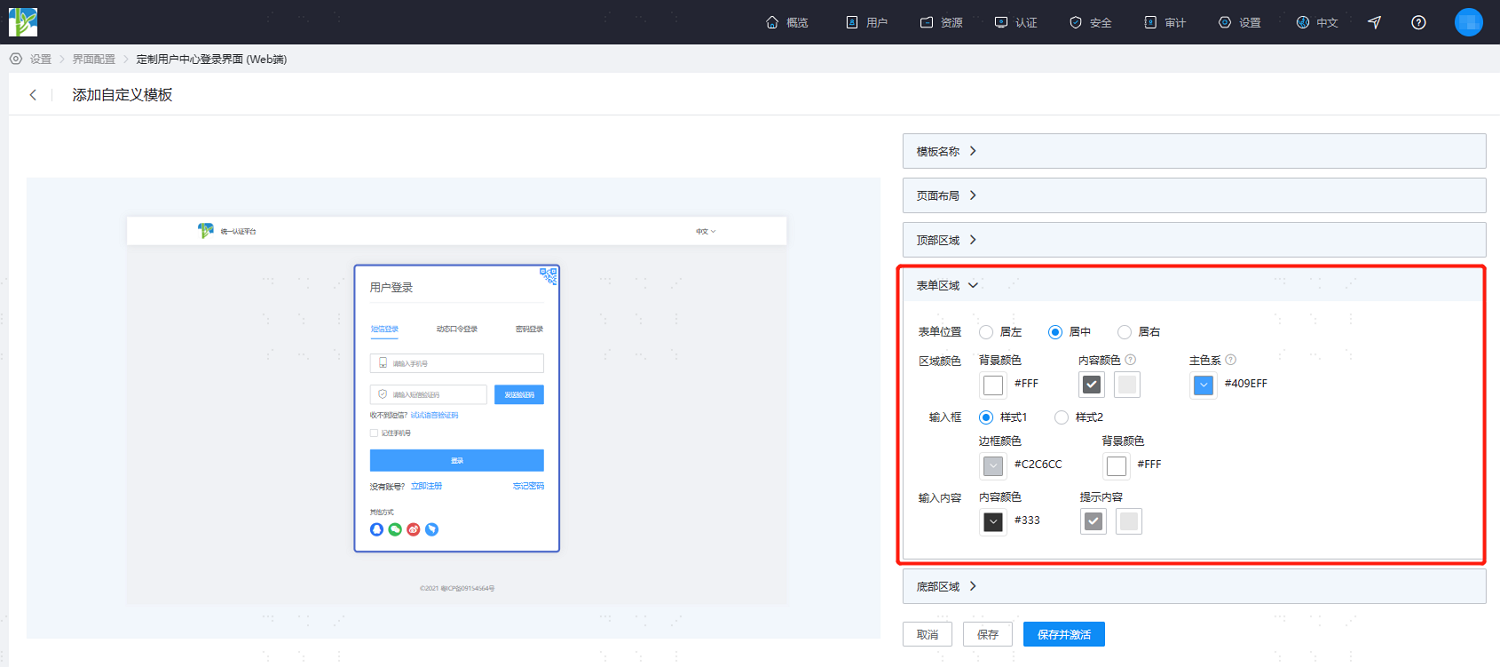Expand the 模板名称 section
This screenshot has width=1500, height=667.
click(x=1194, y=151)
